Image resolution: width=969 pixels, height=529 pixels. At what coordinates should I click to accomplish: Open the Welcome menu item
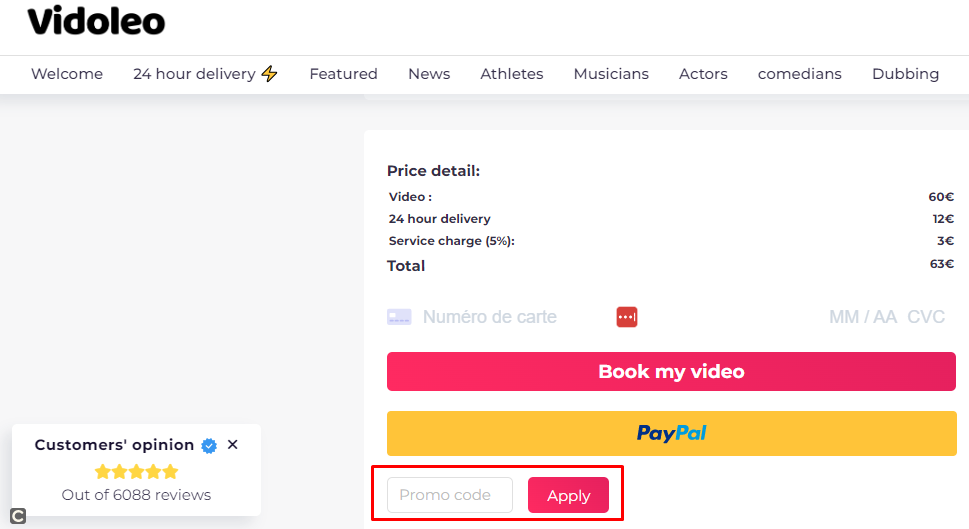67,74
